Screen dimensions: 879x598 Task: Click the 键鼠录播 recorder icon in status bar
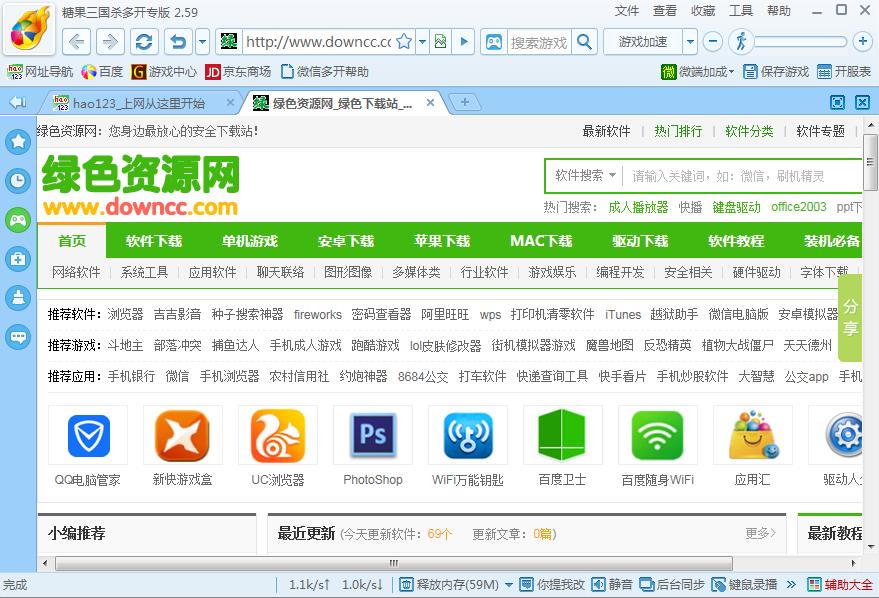[x=745, y=584]
